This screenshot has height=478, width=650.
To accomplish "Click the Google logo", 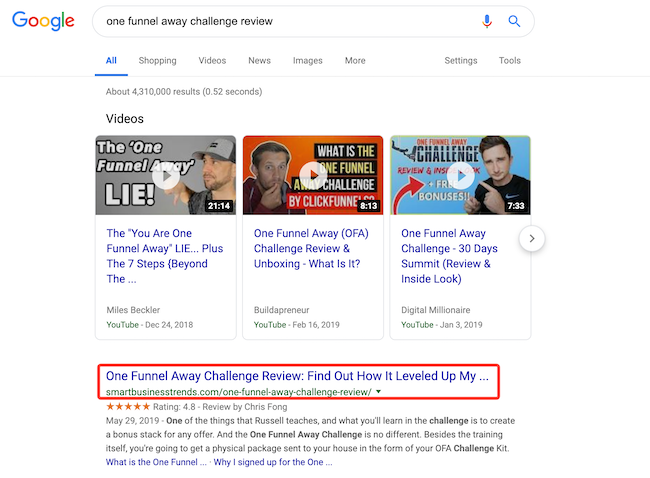I will tap(43, 21).
